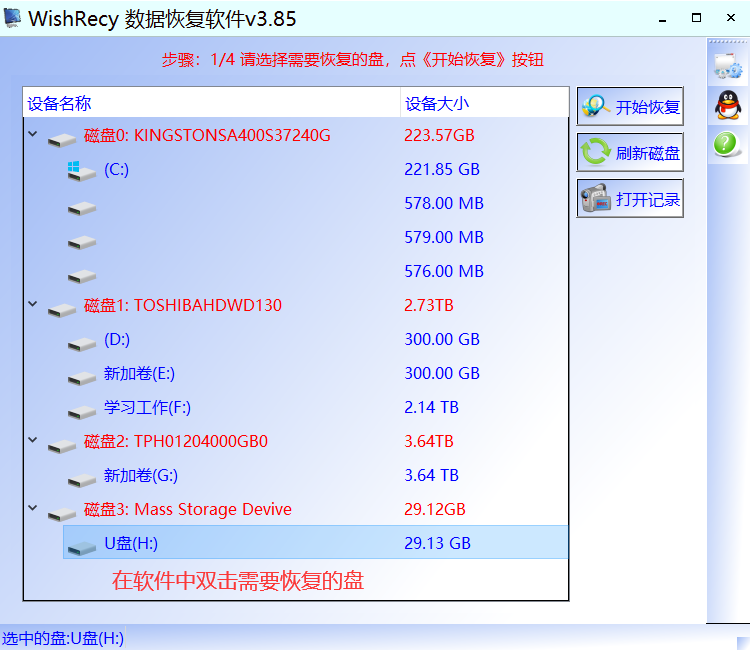This screenshot has width=750, height=650.
Task: Click the QQ penguin contact icon
Action: pyautogui.click(x=728, y=105)
